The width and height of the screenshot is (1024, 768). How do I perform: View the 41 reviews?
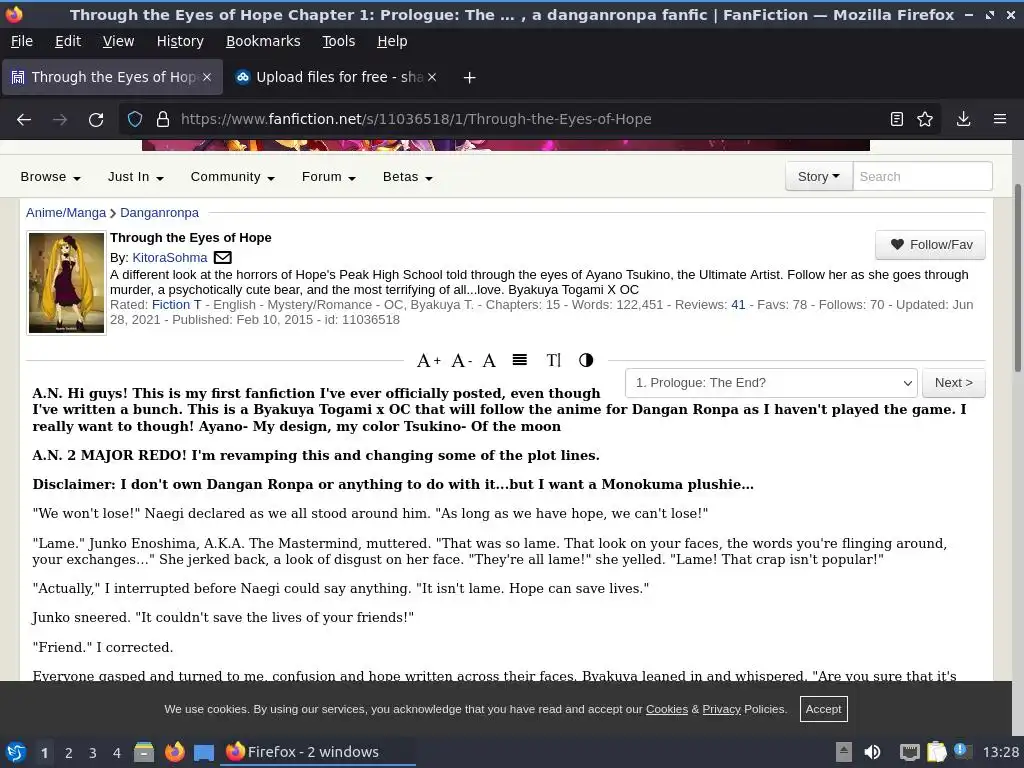click(738, 305)
